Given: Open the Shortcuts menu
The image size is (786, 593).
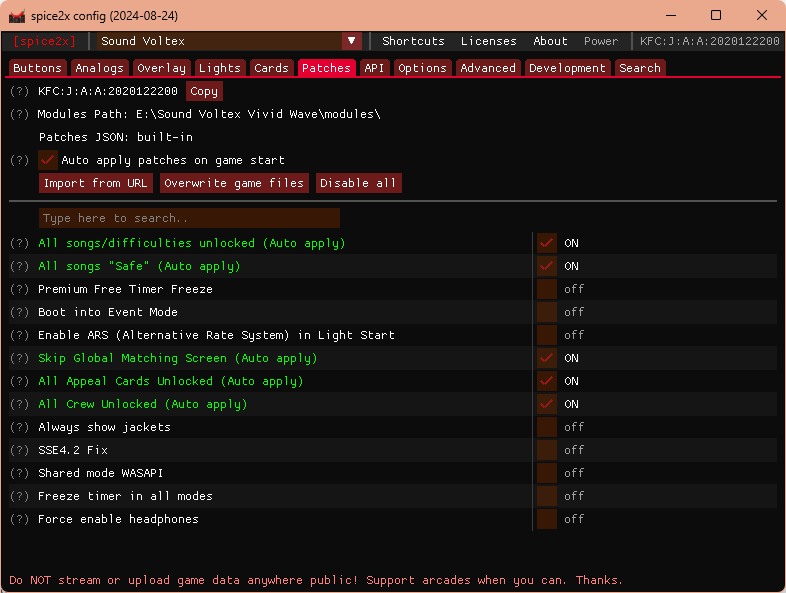Looking at the screenshot, I should 413,41.
